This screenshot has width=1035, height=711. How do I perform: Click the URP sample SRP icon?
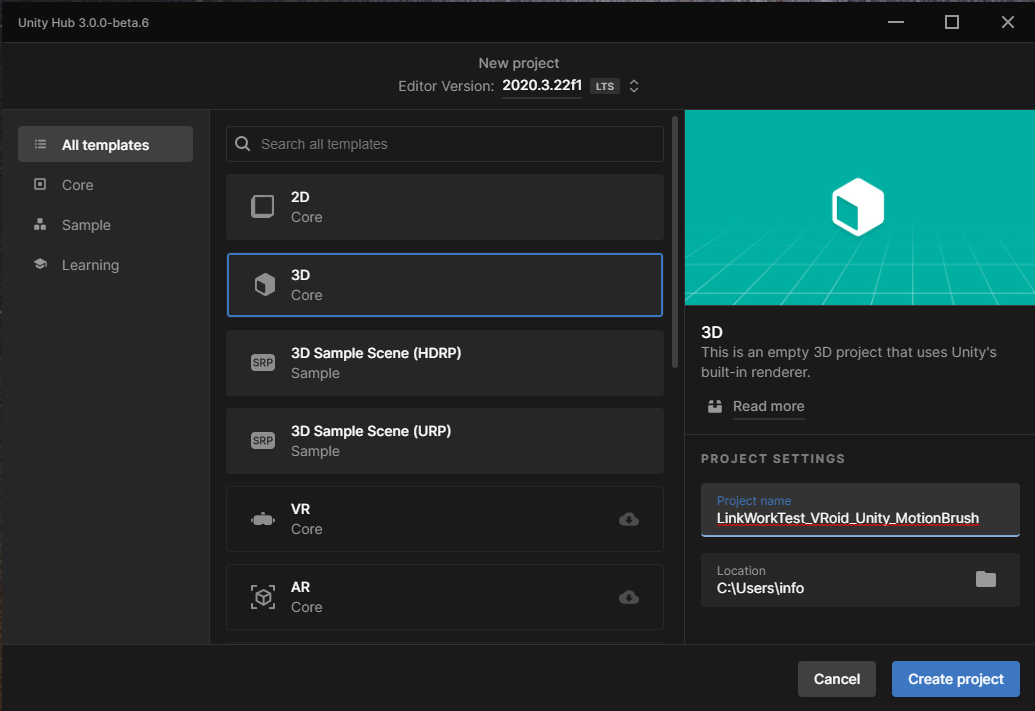(263, 441)
